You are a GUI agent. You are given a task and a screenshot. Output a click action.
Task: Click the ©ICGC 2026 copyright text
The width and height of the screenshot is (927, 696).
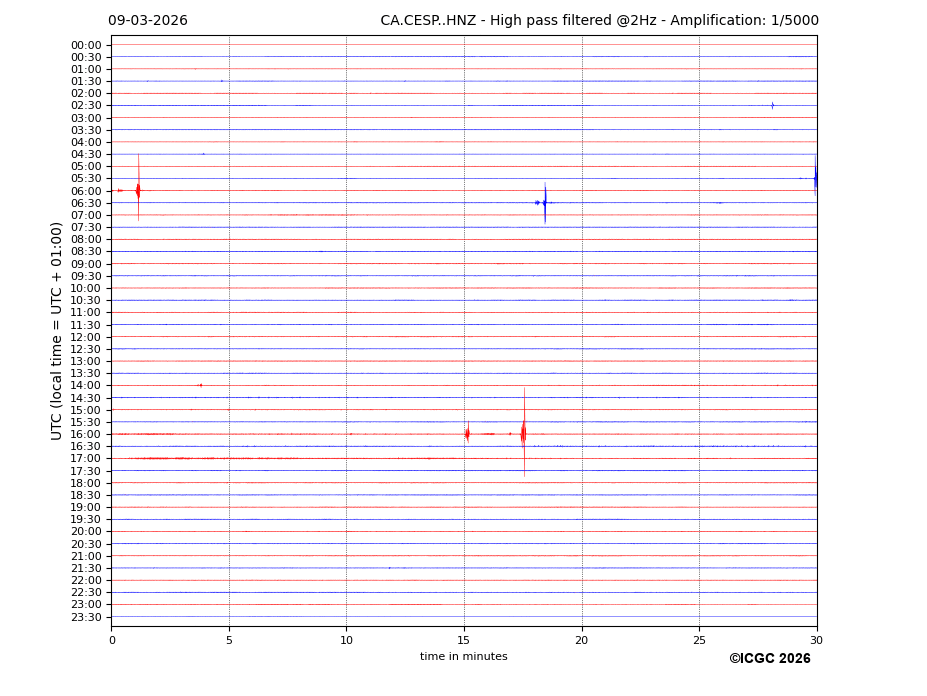[769, 659]
